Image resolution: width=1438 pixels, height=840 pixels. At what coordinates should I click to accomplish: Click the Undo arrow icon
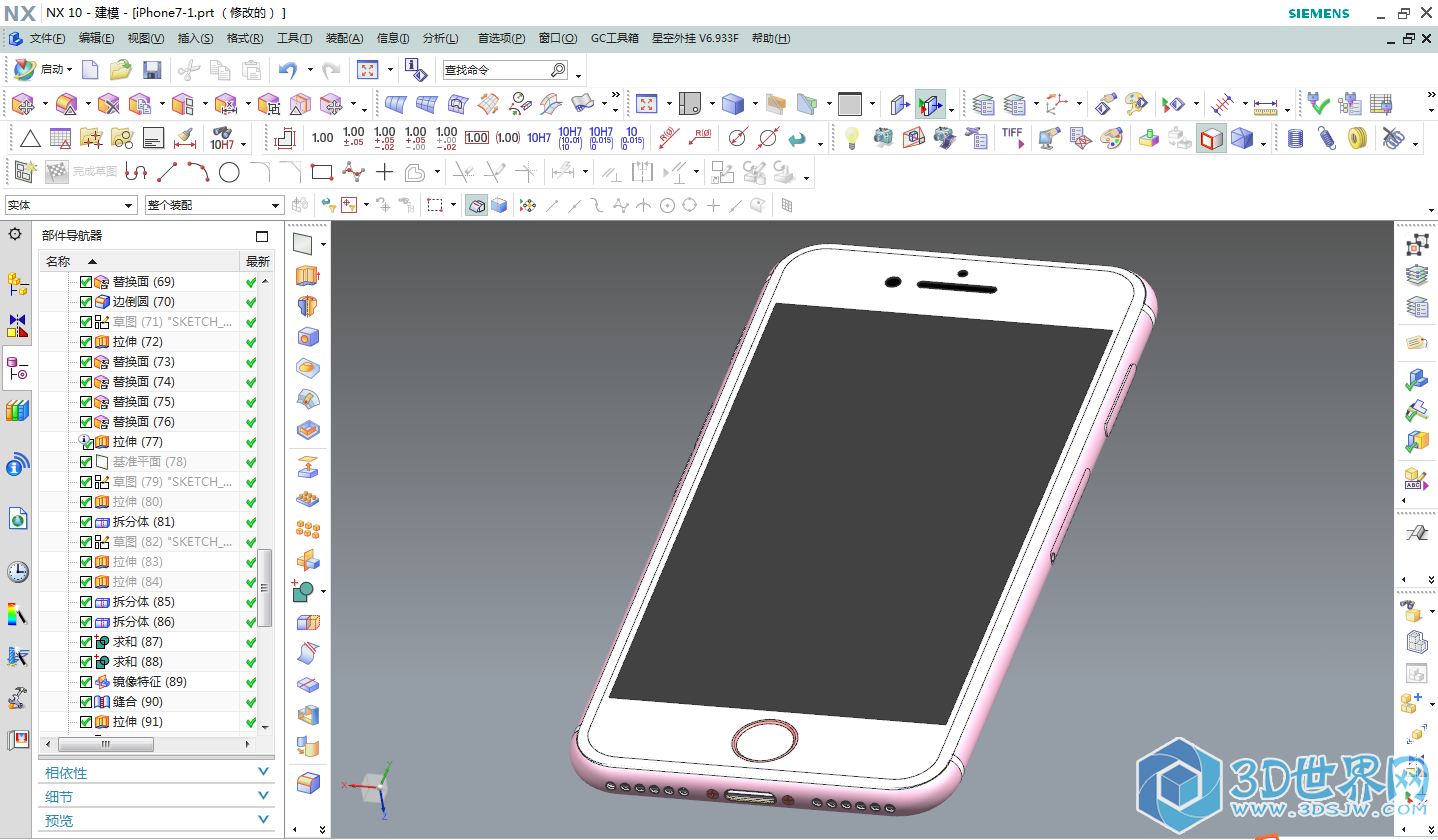(288, 69)
